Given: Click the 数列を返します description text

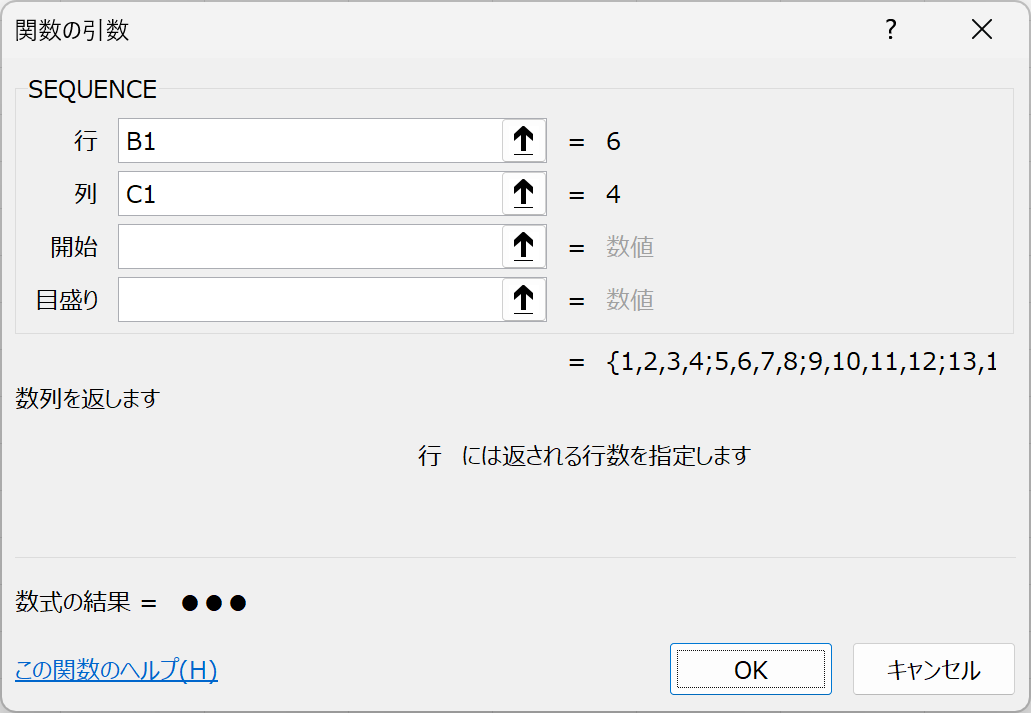Looking at the screenshot, I should 88,399.
